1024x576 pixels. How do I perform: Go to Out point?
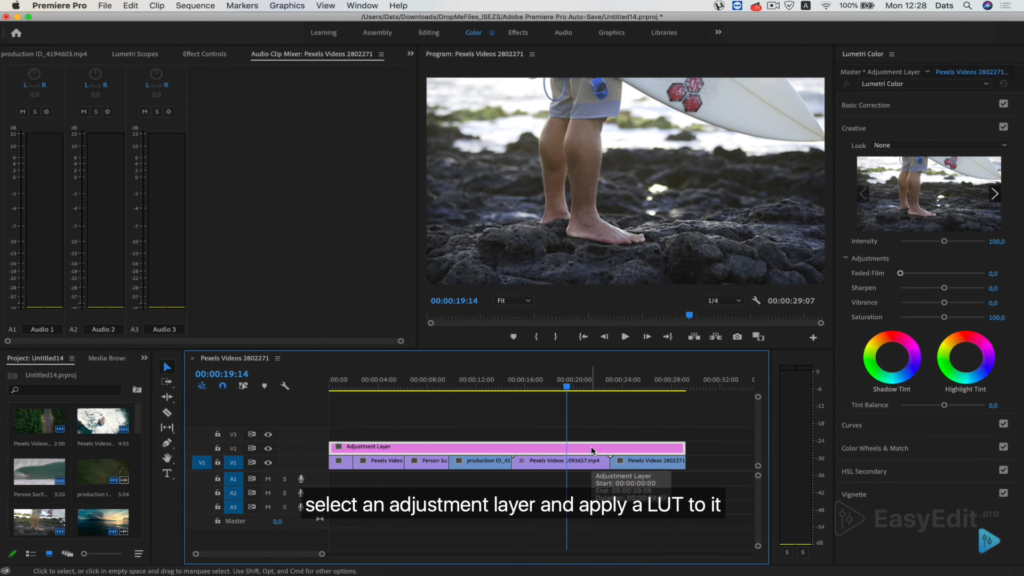[x=667, y=337]
